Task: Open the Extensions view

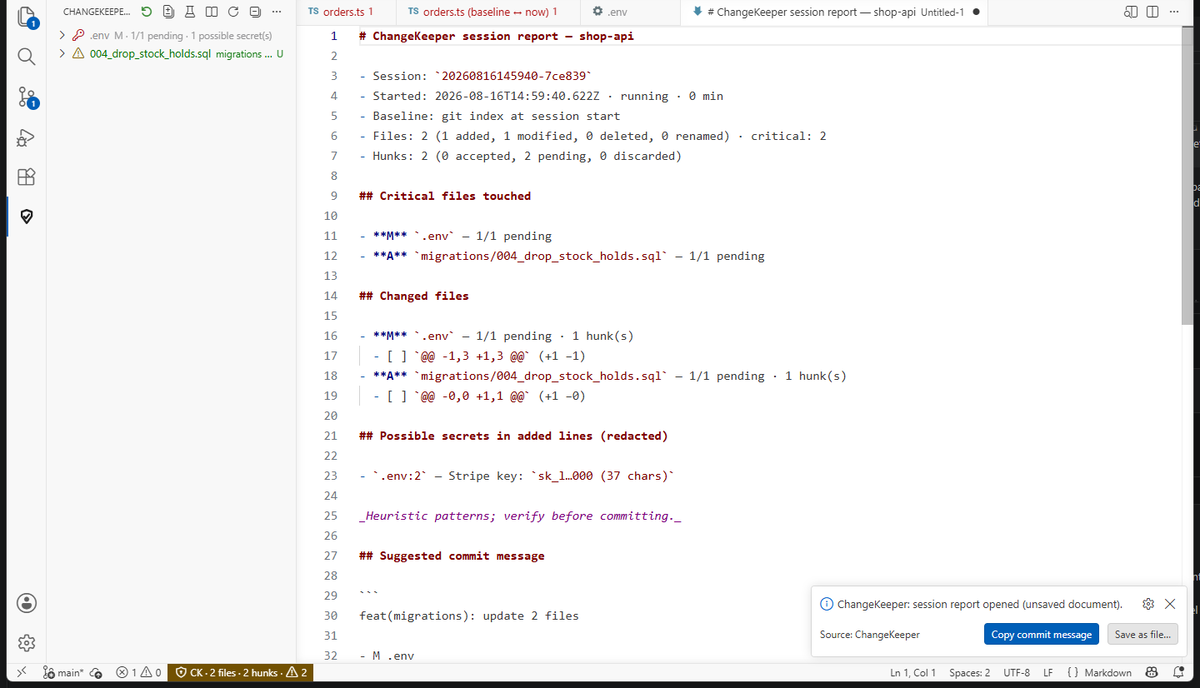Action: pyautogui.click(x=27, y=179)
